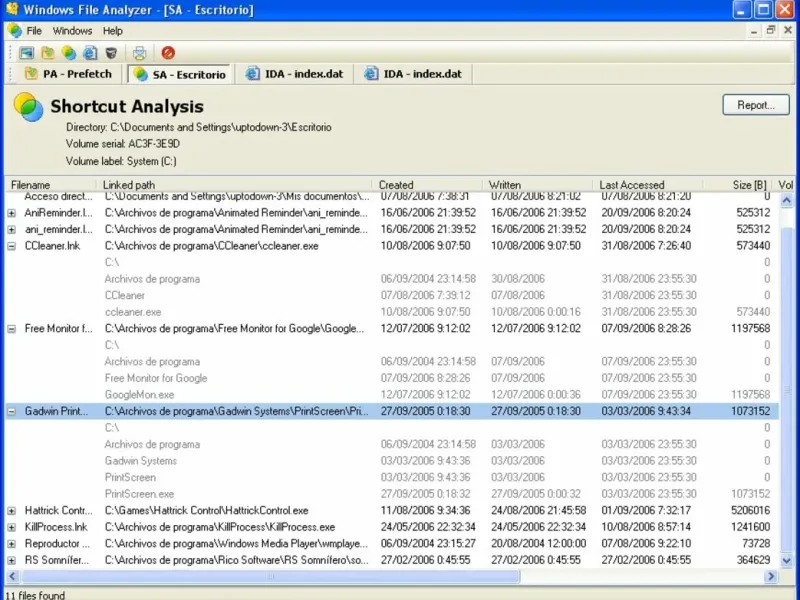Click the Gadwin Systems folder sub-item
The height and width of the screenshot is (600, 800).
(x=141, y=461)
